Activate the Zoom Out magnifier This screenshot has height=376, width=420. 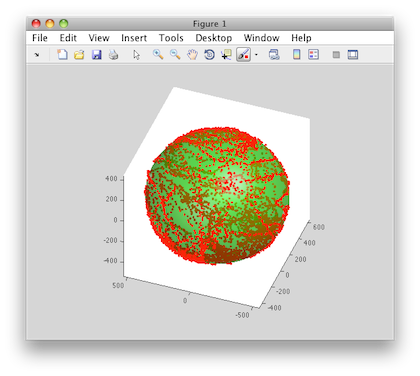click(x=175, y=54)
